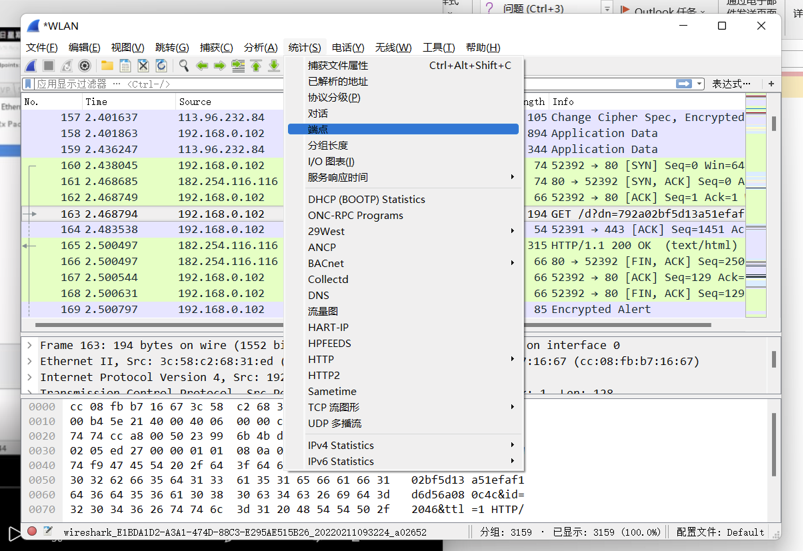Select DNS statistics entry
Image resolution: width=803 pixels, height=551 pixels.
[x=404, y=295]
